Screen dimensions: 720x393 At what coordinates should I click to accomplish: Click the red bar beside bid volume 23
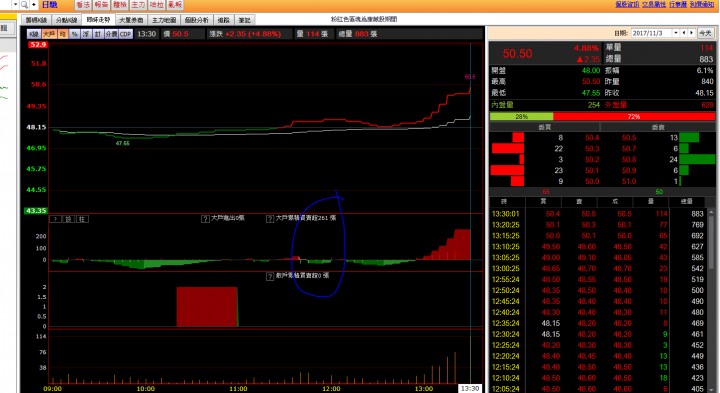pyautogui.click(x=507, y=170)
